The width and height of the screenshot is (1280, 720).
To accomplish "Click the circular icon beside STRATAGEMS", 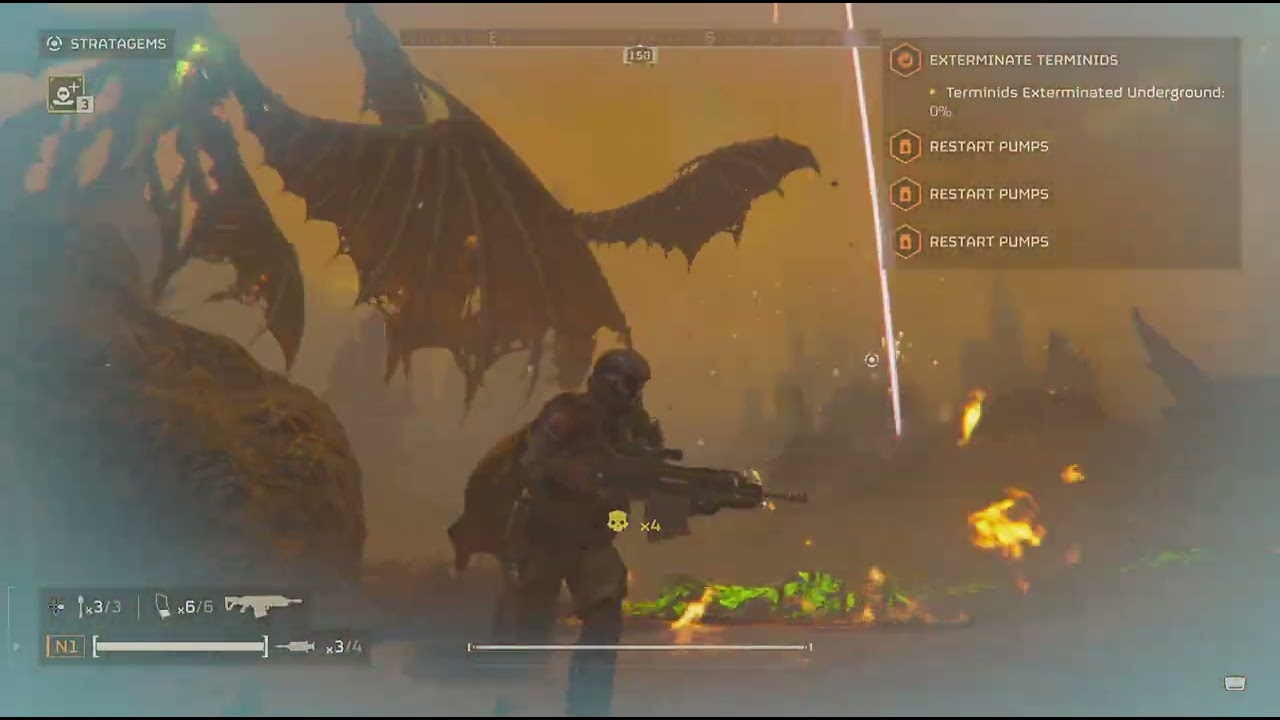I will 54,44.
